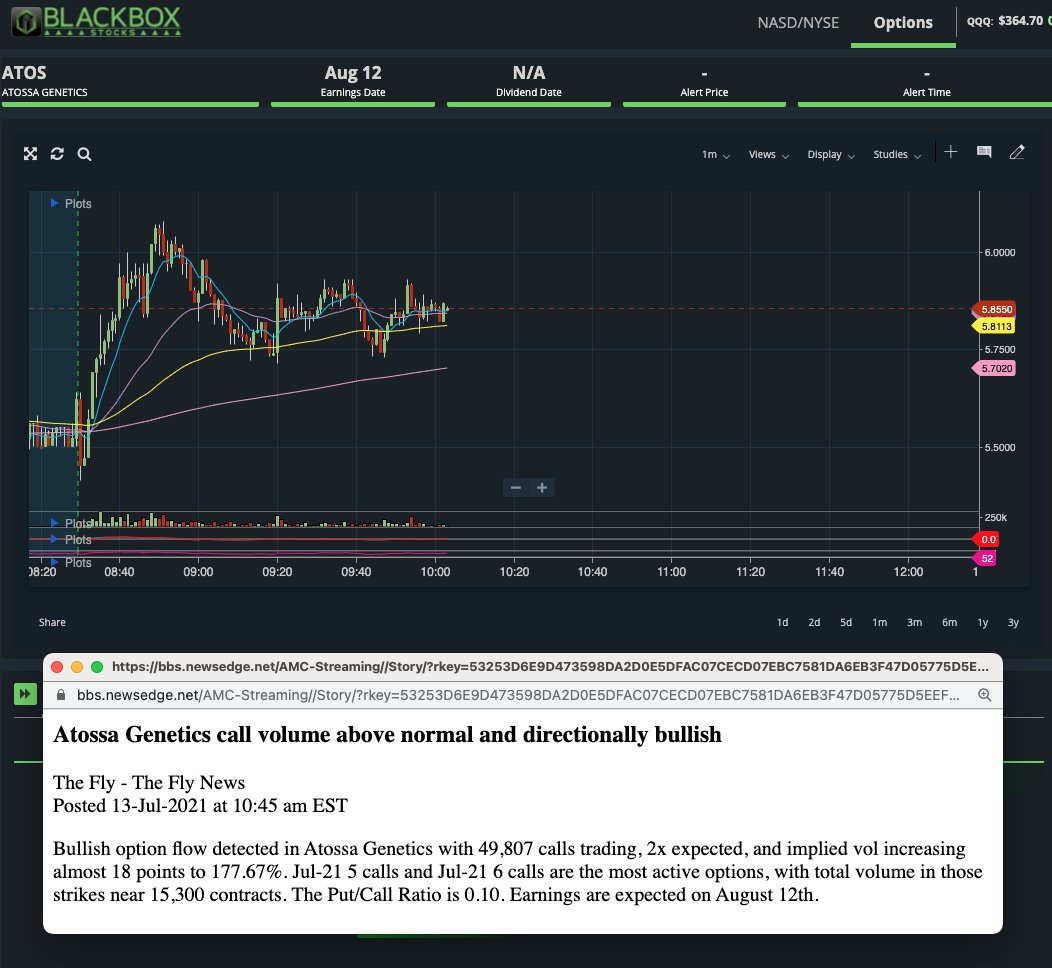Expand the volume panel Plots legend

[71, 523]
